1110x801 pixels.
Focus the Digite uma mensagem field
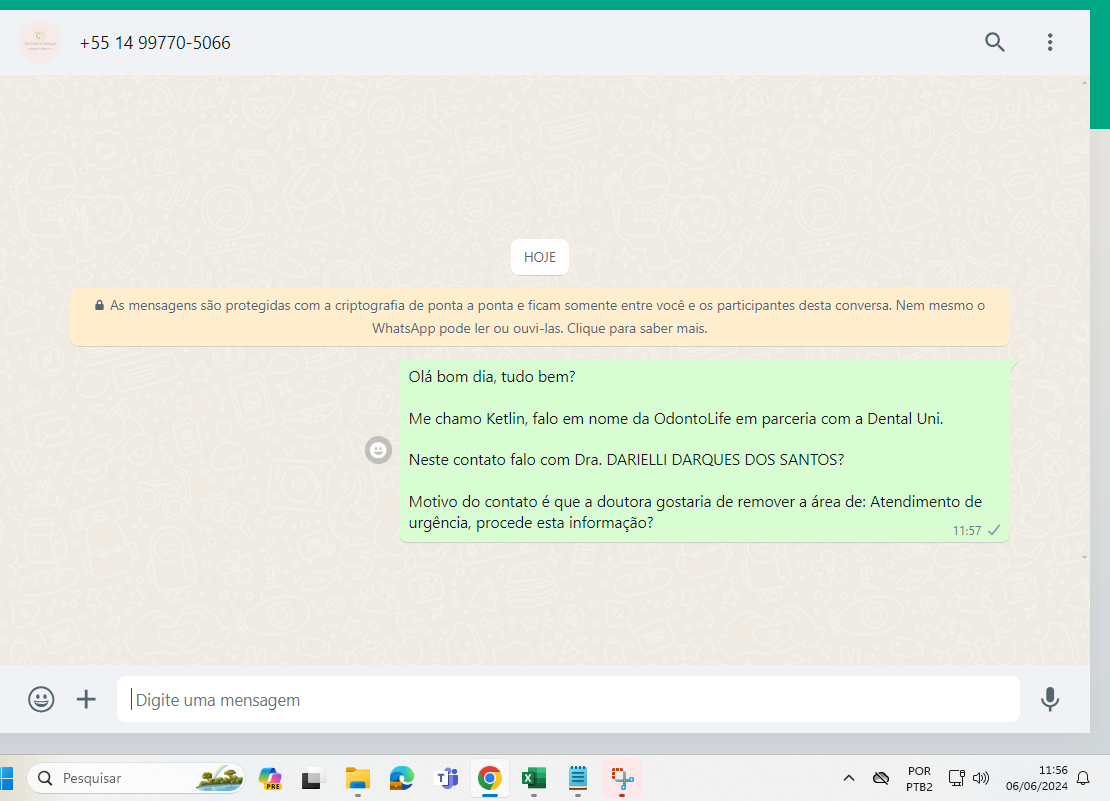(568, 699)
